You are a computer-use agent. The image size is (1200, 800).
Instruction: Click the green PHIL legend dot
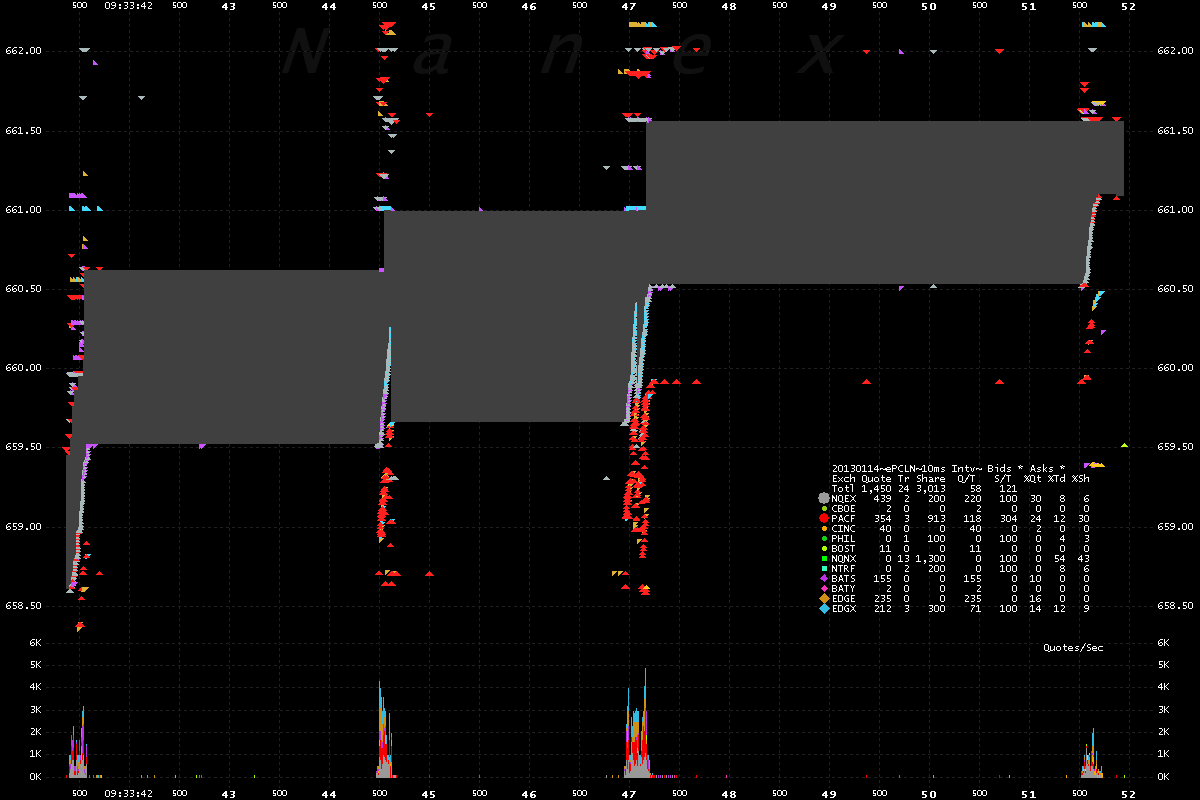(x=824, y=538)
